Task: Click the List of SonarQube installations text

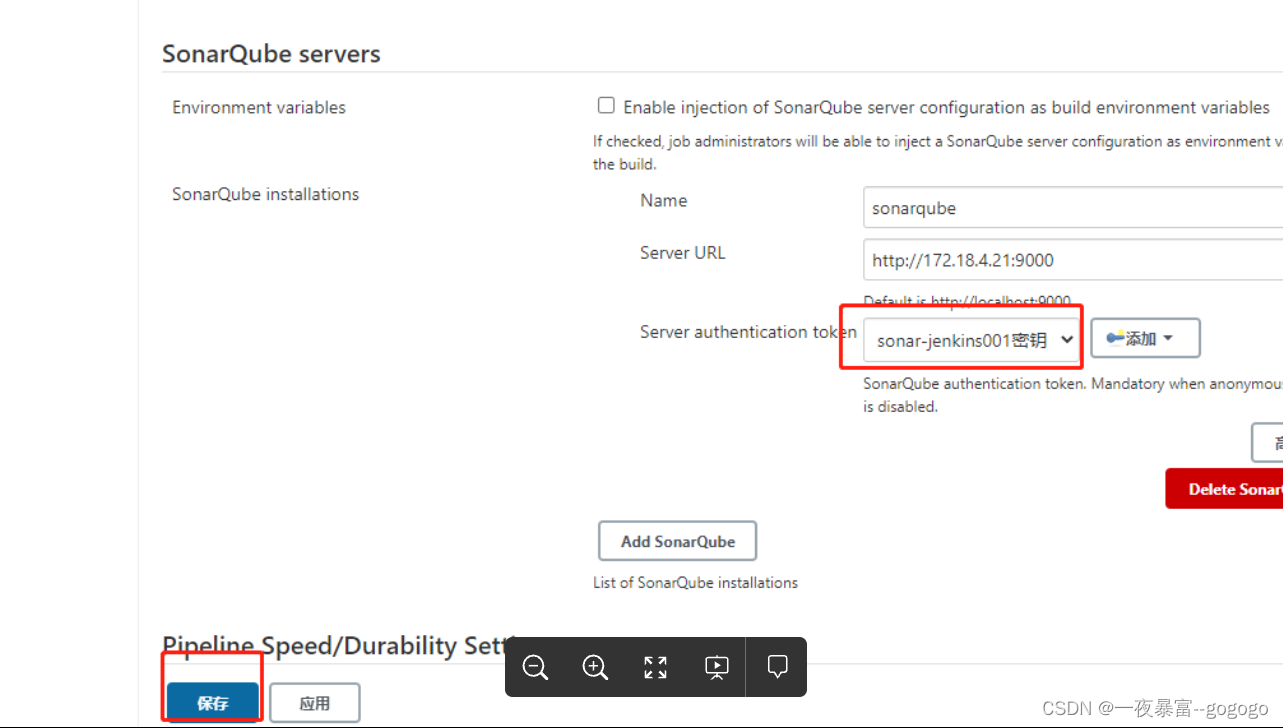Action: coord(695,582)
